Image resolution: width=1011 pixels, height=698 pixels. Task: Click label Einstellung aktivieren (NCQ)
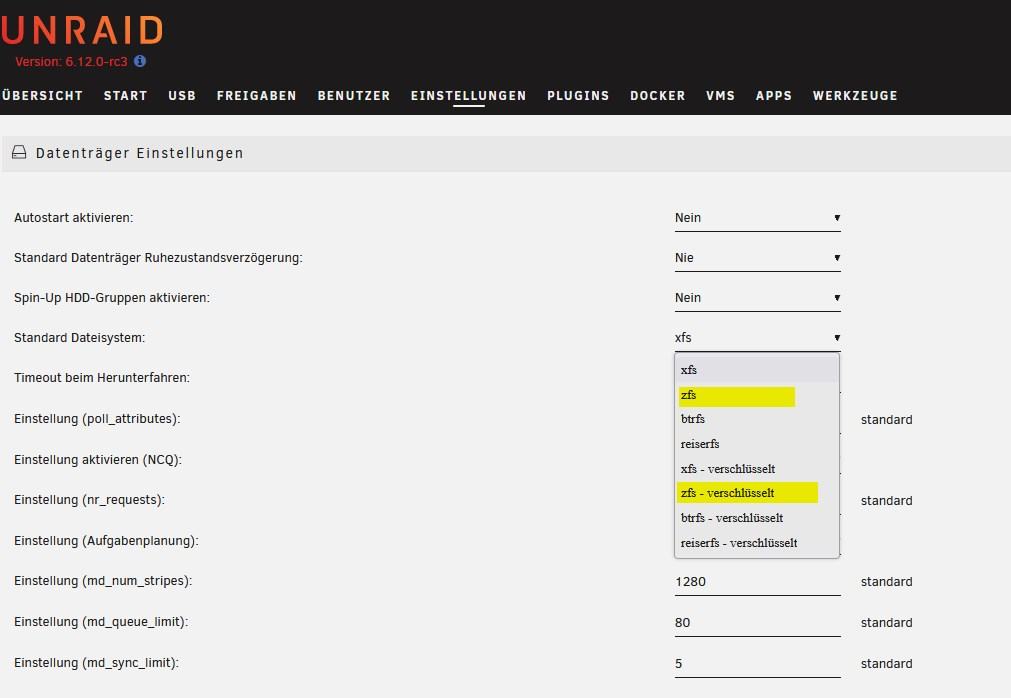click(x=98, y=460)
